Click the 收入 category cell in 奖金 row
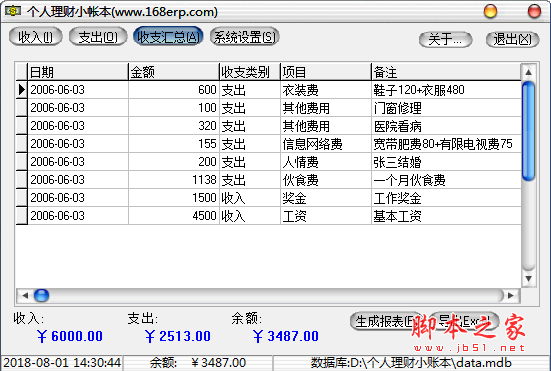 pos(250,198)
